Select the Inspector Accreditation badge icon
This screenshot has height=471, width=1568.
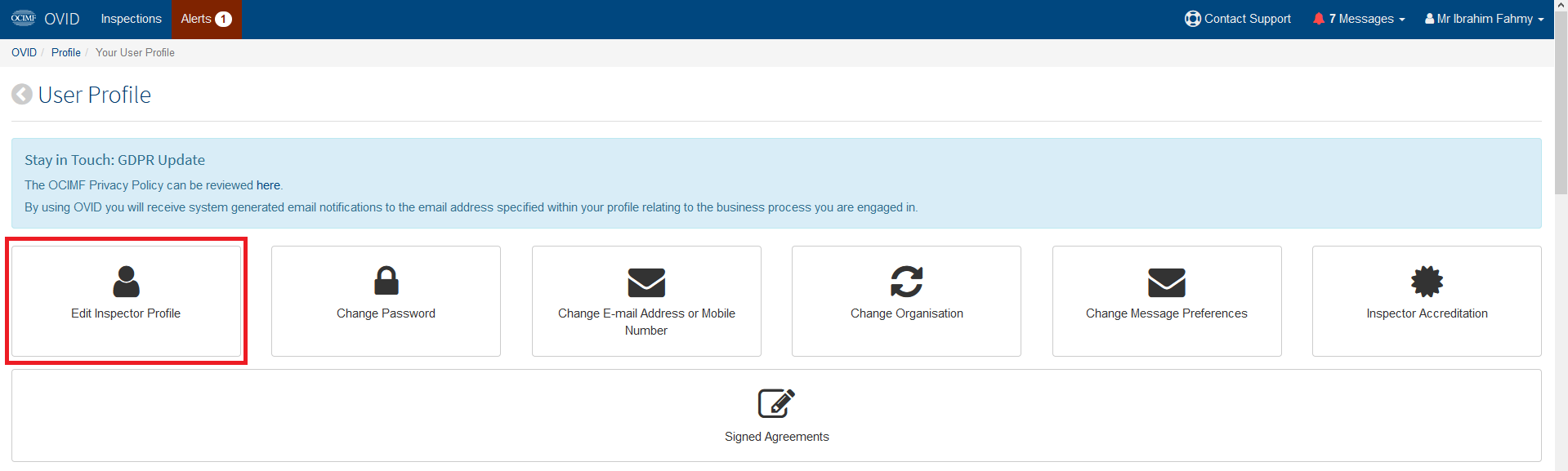pos(1427,282)
